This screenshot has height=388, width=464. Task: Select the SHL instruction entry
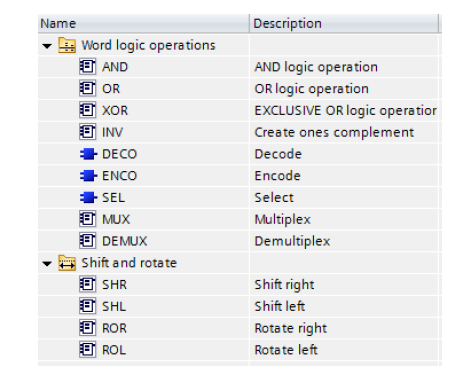[114, 306]
